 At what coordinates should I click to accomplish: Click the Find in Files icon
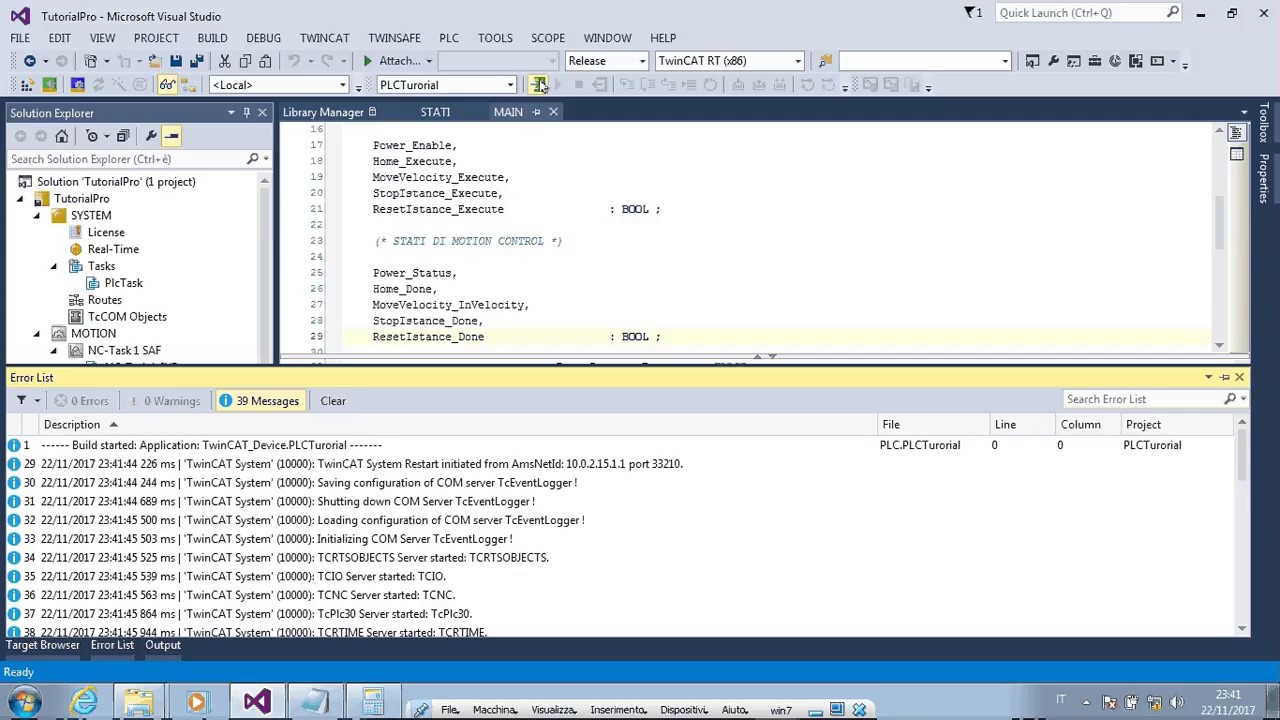click(825, 61)
